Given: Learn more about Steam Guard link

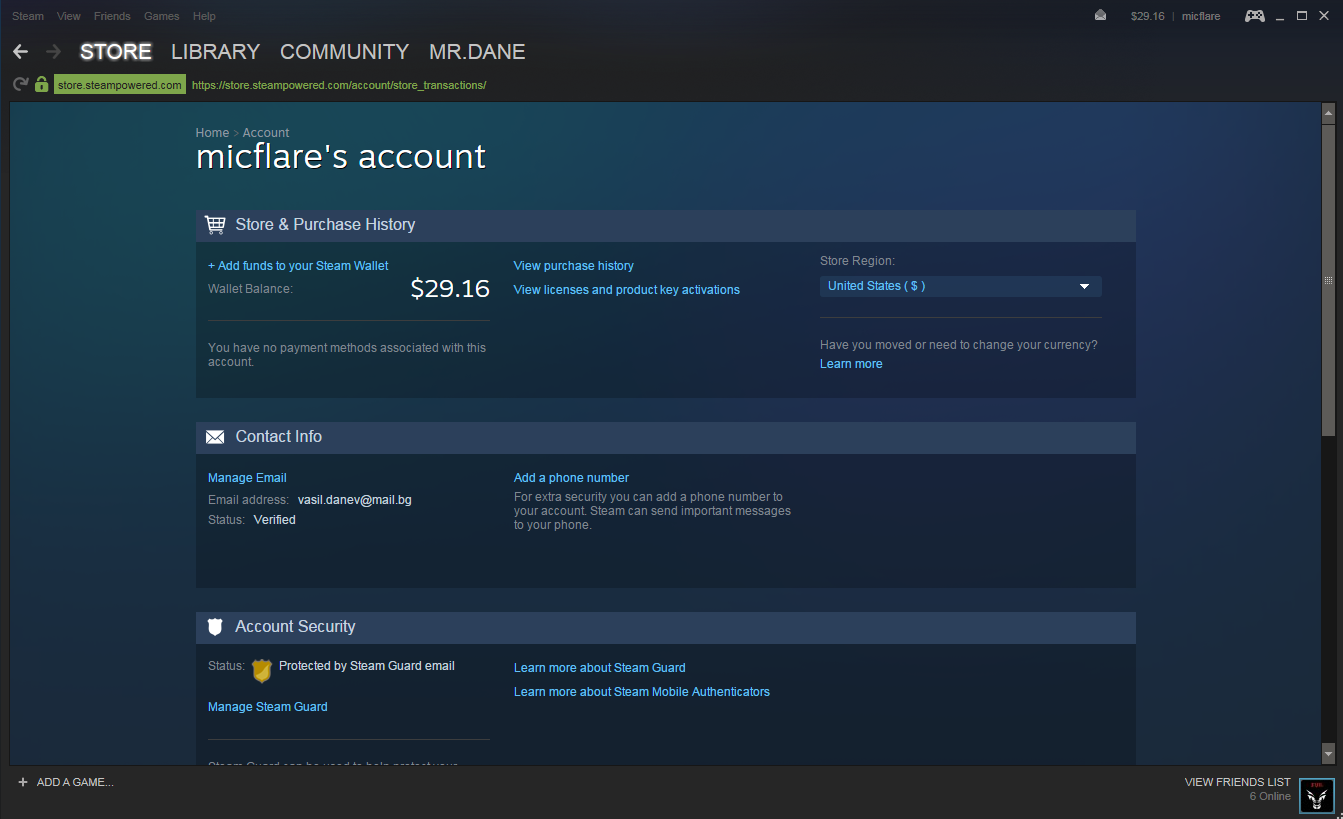Looking at the screenshot, I should pyautogui.click(x=600, y=668).
